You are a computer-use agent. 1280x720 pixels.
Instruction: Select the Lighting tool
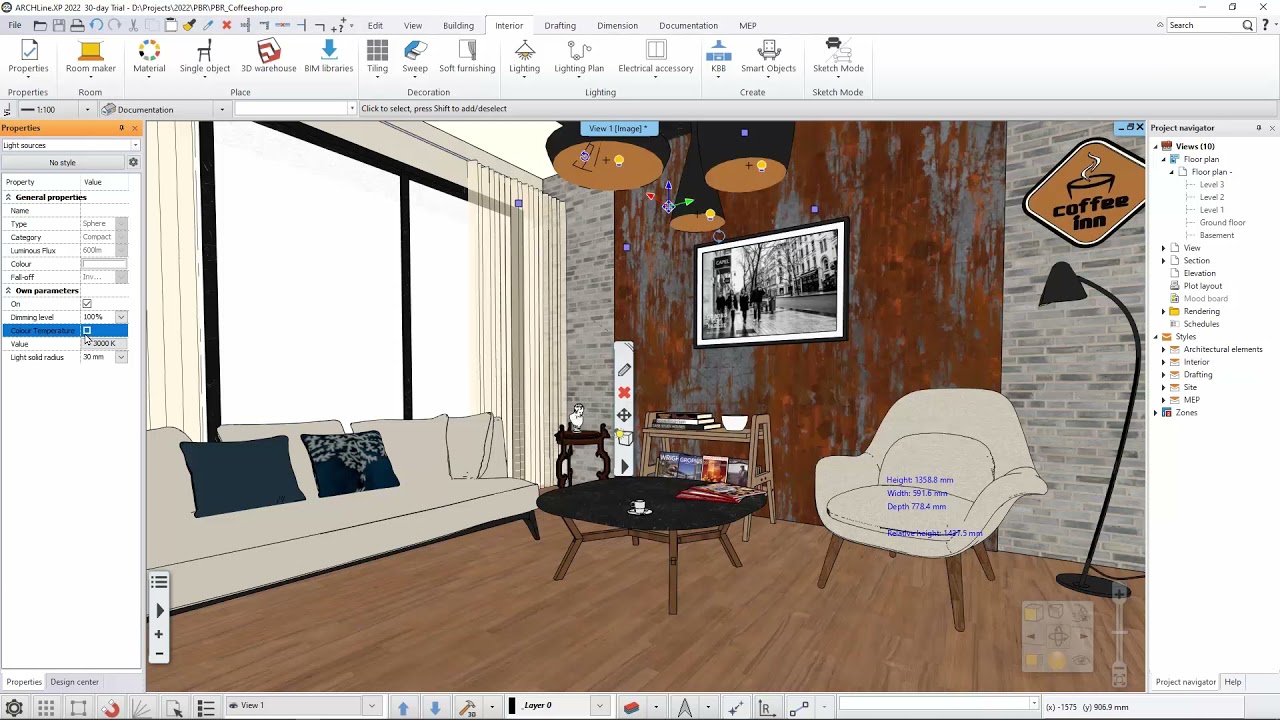(x=524, y=57)
